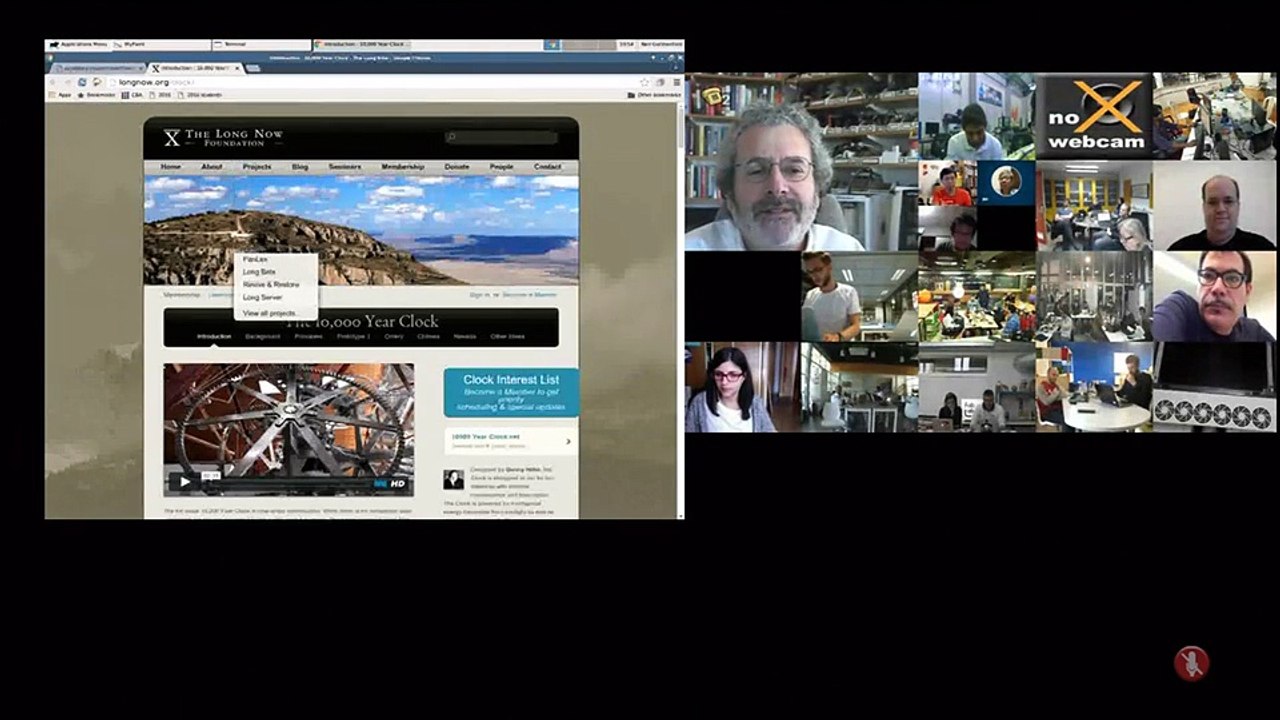Image resolution: width=1280 pixels, height=720 pixels.
Task: Open the Apps bookmarks shortcut
Action: pos(60,95)
